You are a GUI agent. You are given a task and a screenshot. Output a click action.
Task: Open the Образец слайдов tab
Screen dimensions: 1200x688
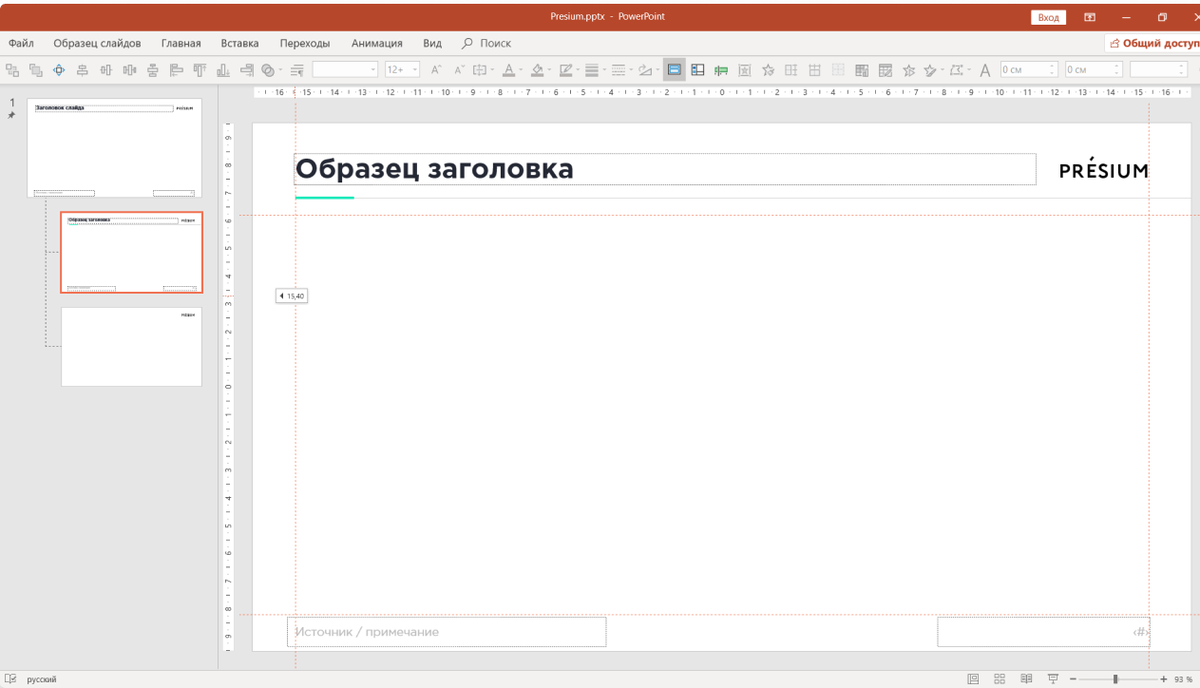point(97,43)
